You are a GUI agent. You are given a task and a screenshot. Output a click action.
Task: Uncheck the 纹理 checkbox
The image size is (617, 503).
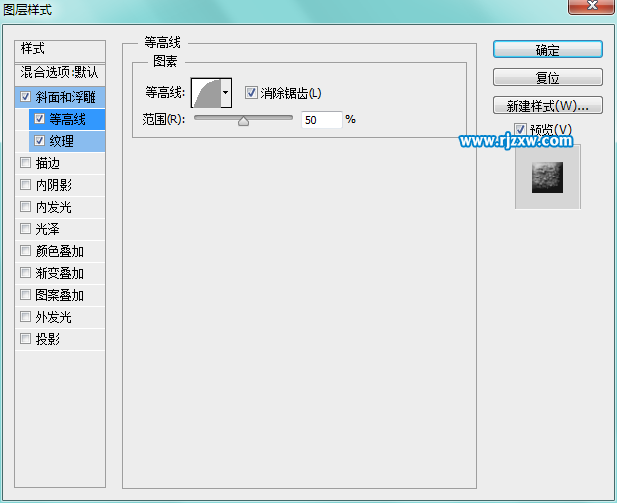point(39,141)
